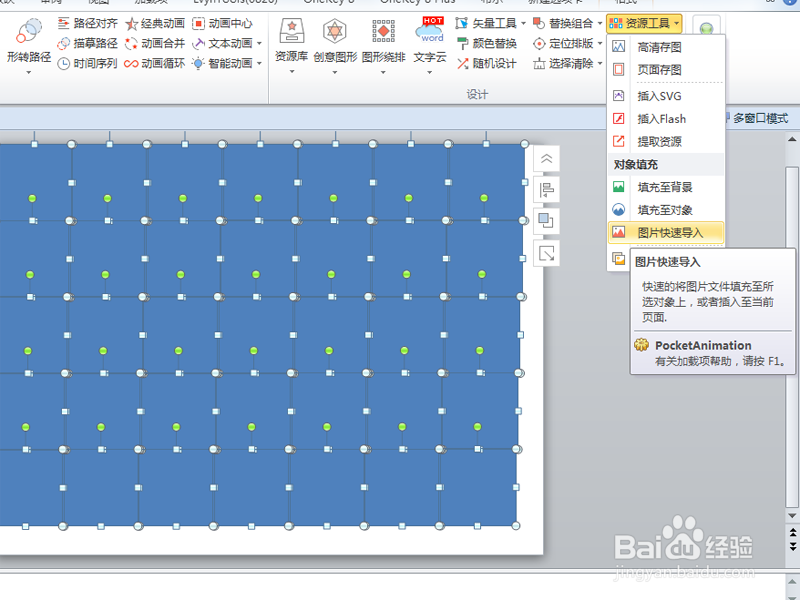
Task: Open 动画中心
Action: pyautogui.click(x=222, y=23)
